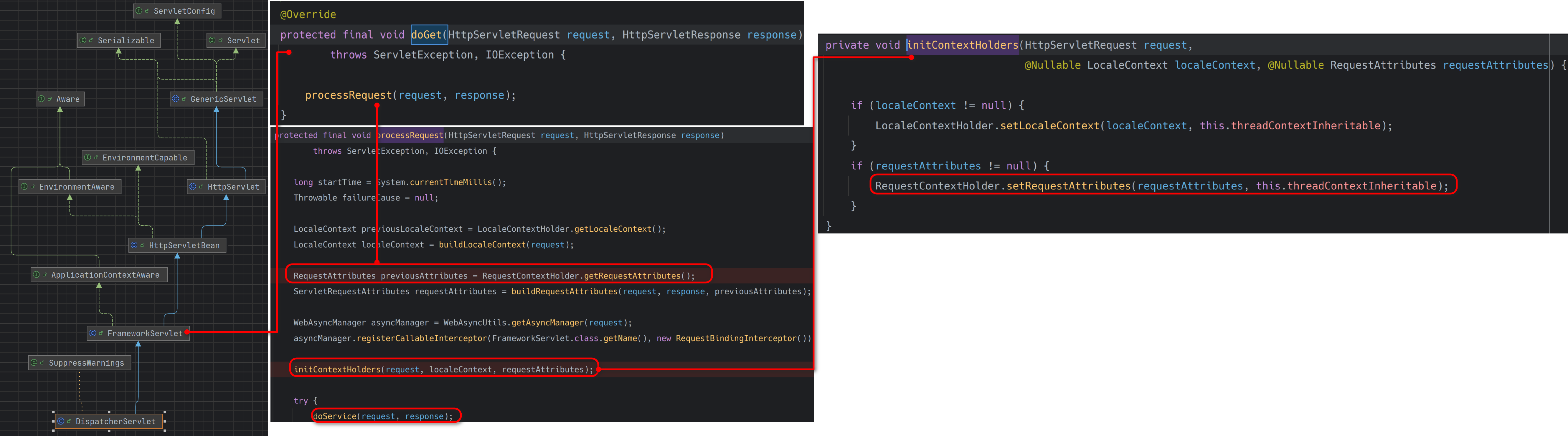The image size is (1568, 436).
Task: Click the @Override annotation above doGet
Action: click(x=308, y=15)
